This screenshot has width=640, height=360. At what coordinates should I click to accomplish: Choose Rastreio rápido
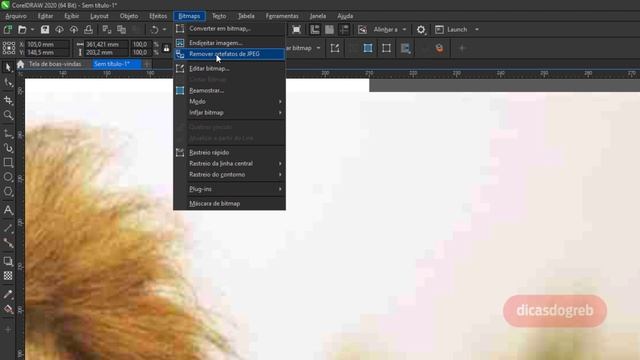(x=229, y=152)
